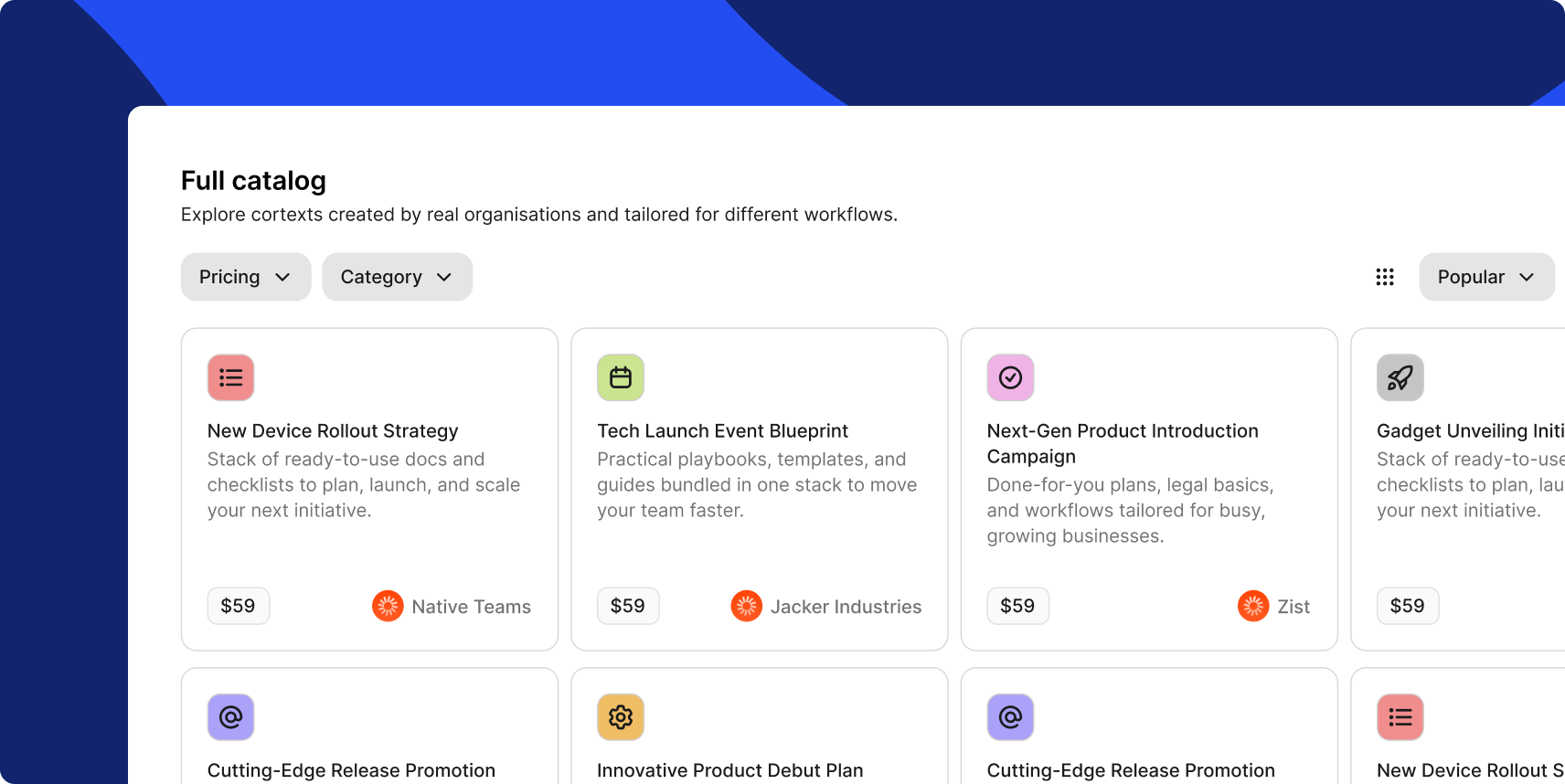Click the green calendar icon on Tech Launch card
This screenshot has width=1565, height=784.
pyautogui.click(x=621, y=377)
